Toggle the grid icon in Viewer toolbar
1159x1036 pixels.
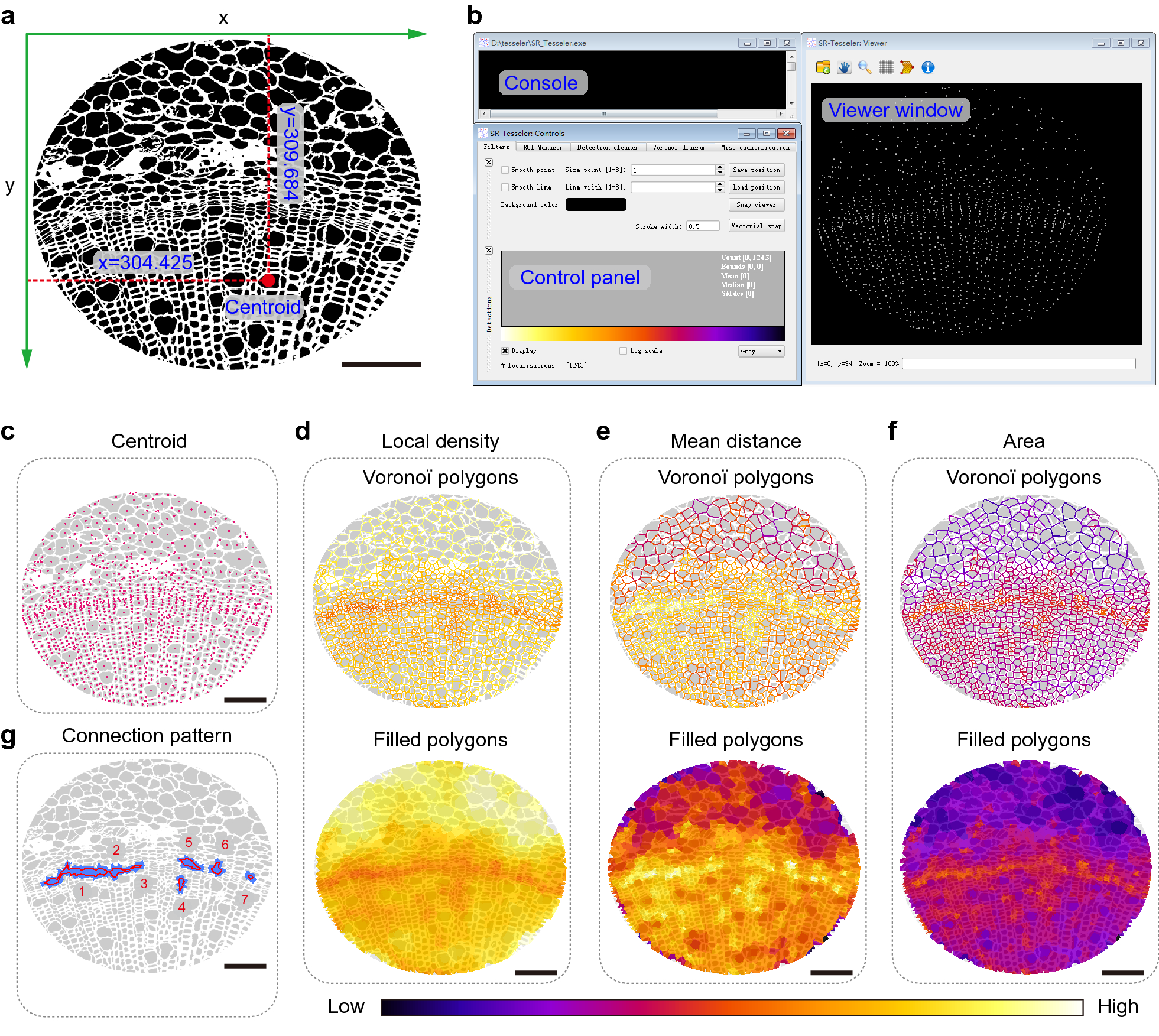pyautogui.click(x=885, y=67)
